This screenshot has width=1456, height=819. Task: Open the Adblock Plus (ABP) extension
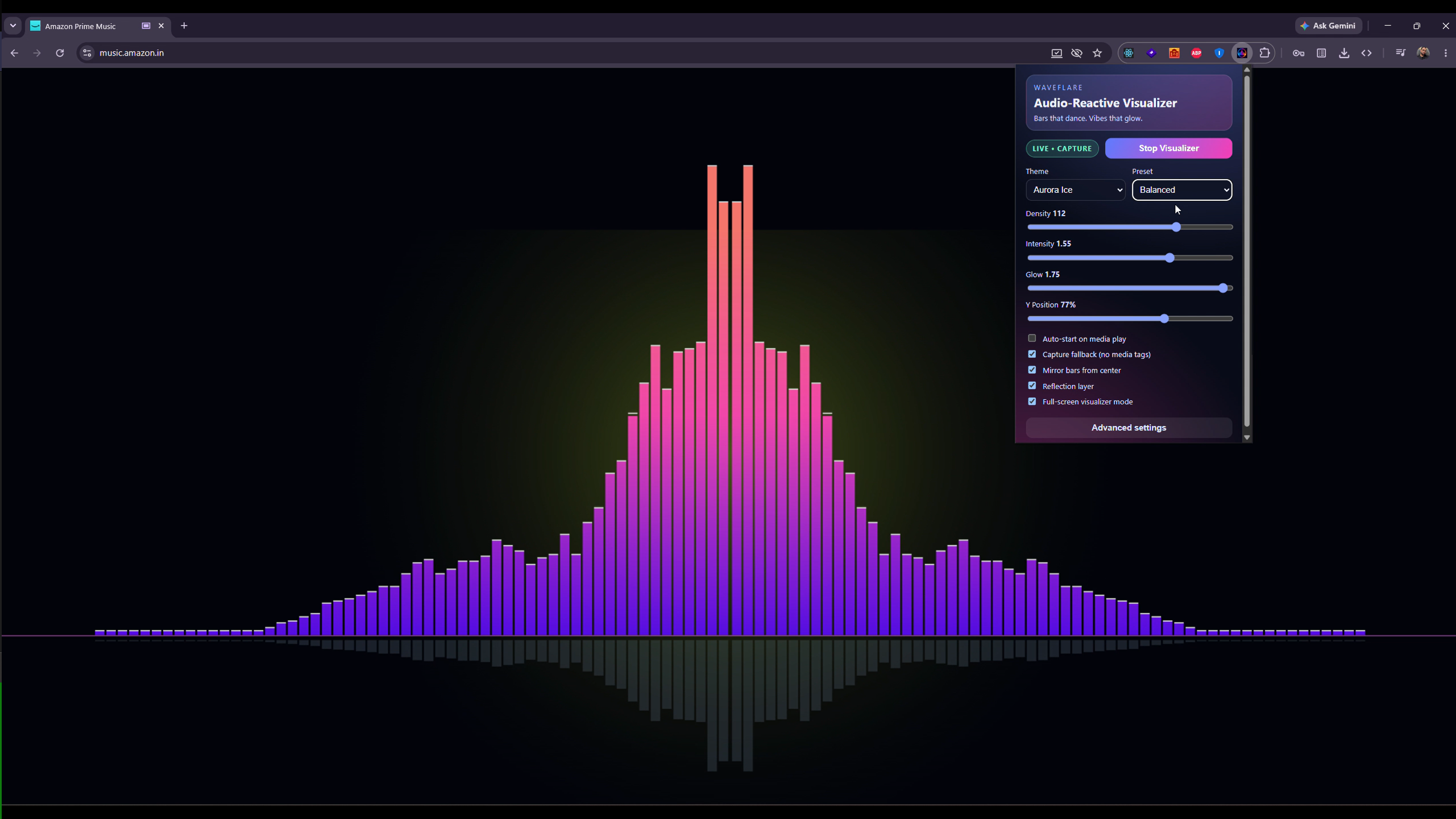(1197, 53)
